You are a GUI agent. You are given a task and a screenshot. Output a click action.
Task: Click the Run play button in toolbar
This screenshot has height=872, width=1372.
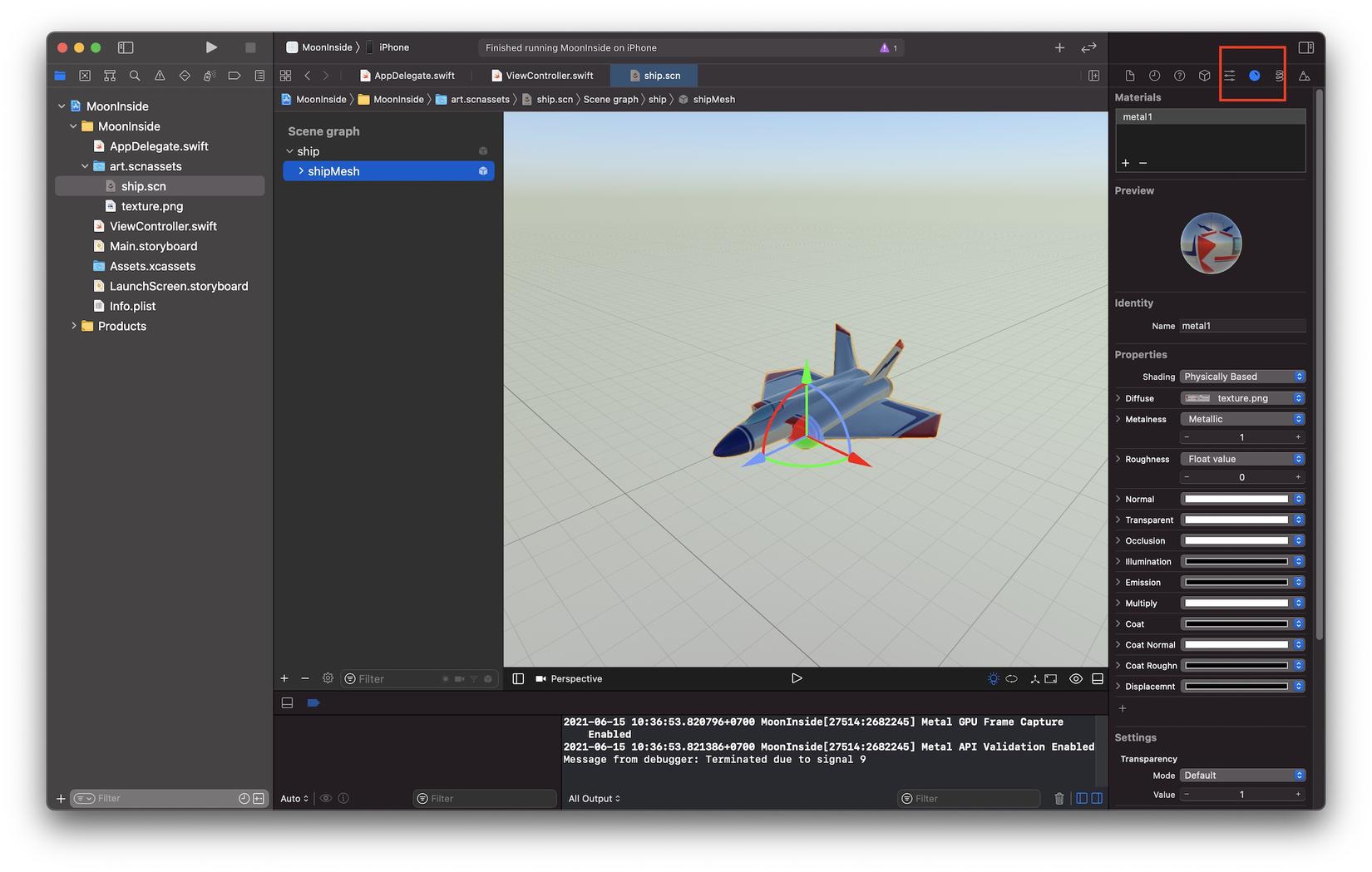click(x=211, y=47)
